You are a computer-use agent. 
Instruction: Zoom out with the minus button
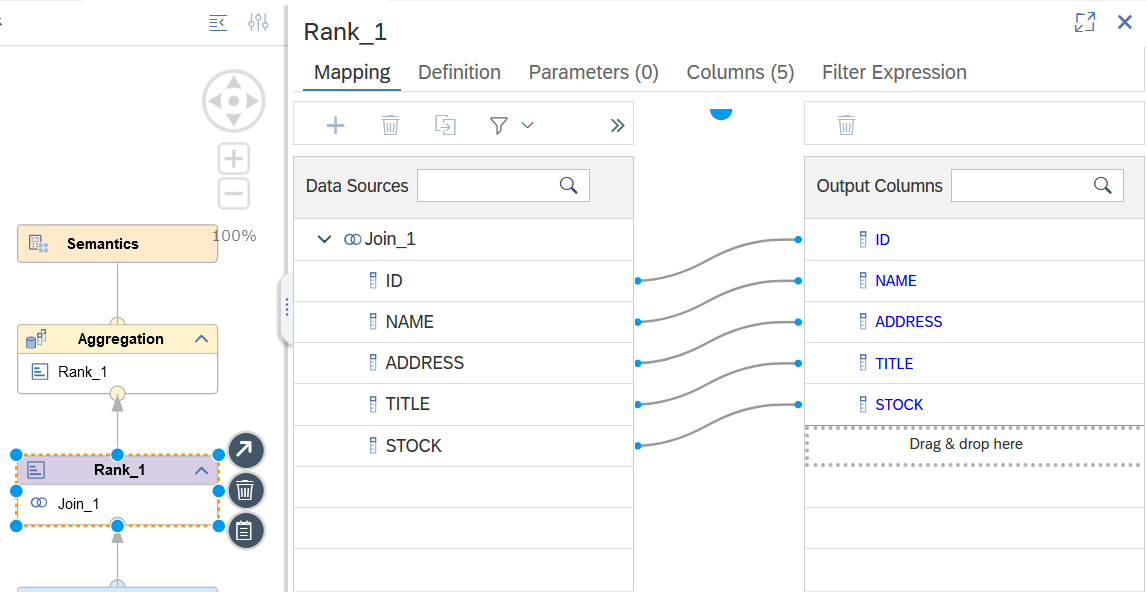tap(234, 193)
